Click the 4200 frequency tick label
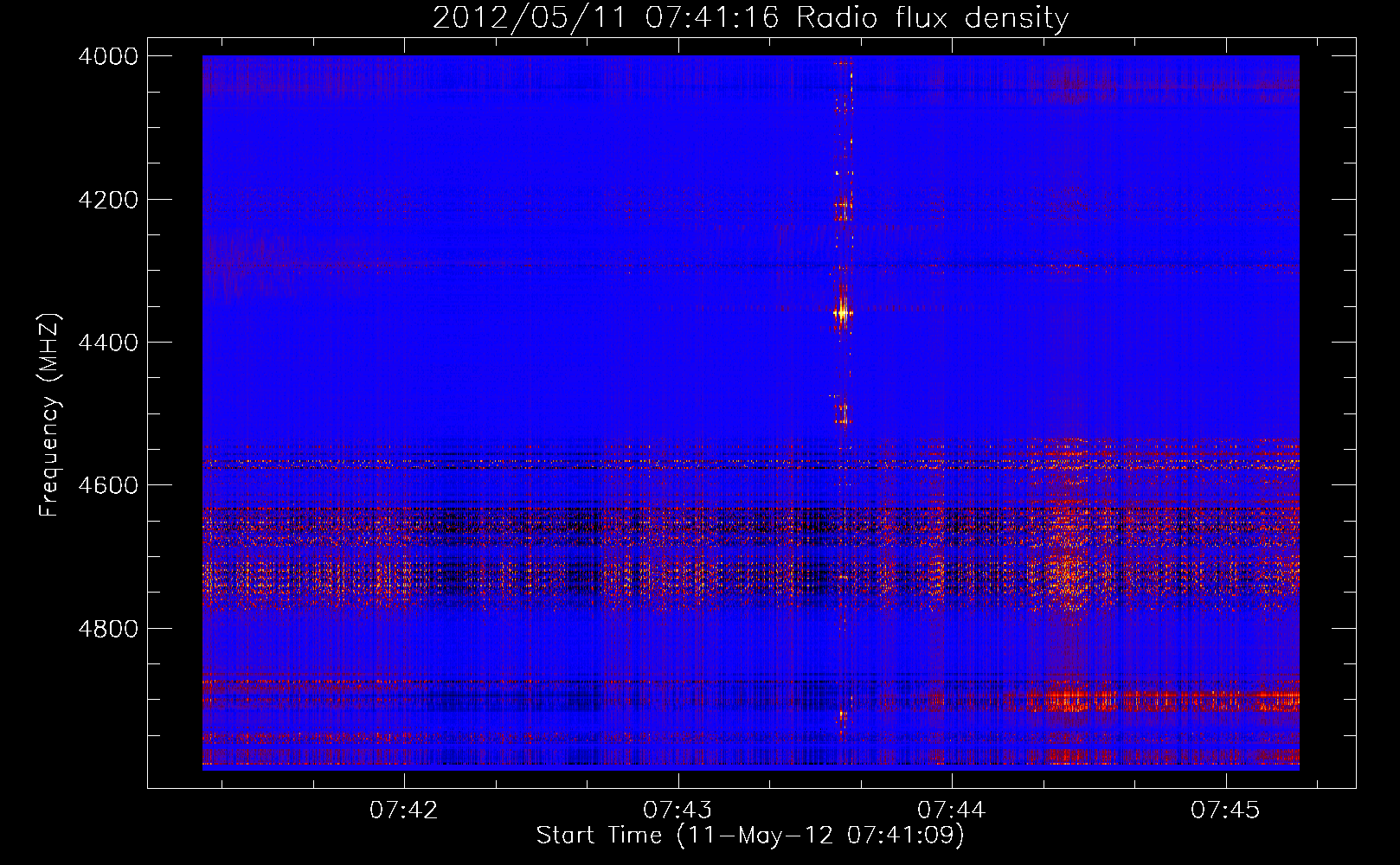1400x865 pixels. 107,200
